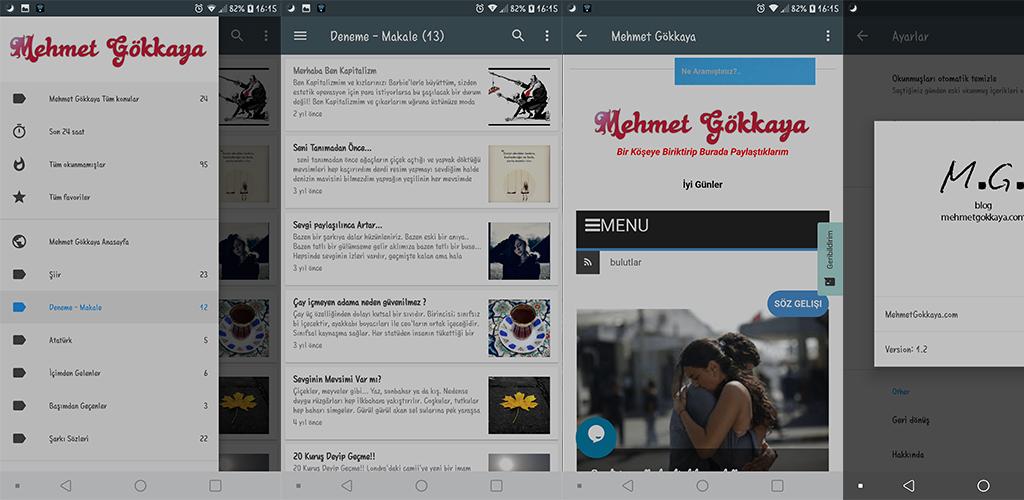The image size is (1024, 500).
Task: Click tag icon beside Atatürk
Action: click(x=20, y=340)
